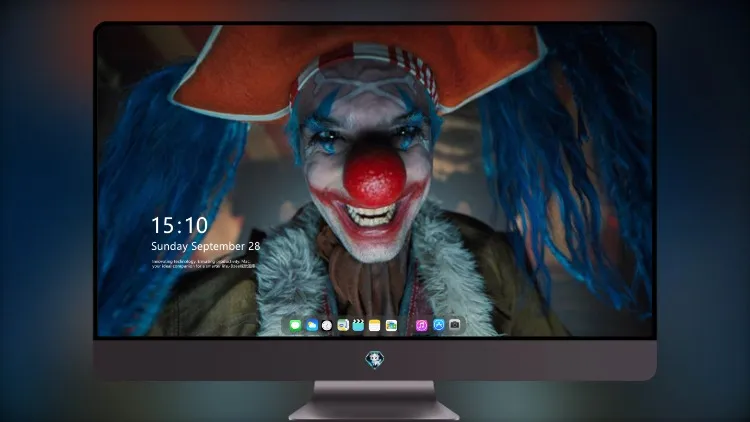Open the Clock app in the dock
Image resolution: width=750 pixels, height=422 pixels.
(x=327, y=326)
